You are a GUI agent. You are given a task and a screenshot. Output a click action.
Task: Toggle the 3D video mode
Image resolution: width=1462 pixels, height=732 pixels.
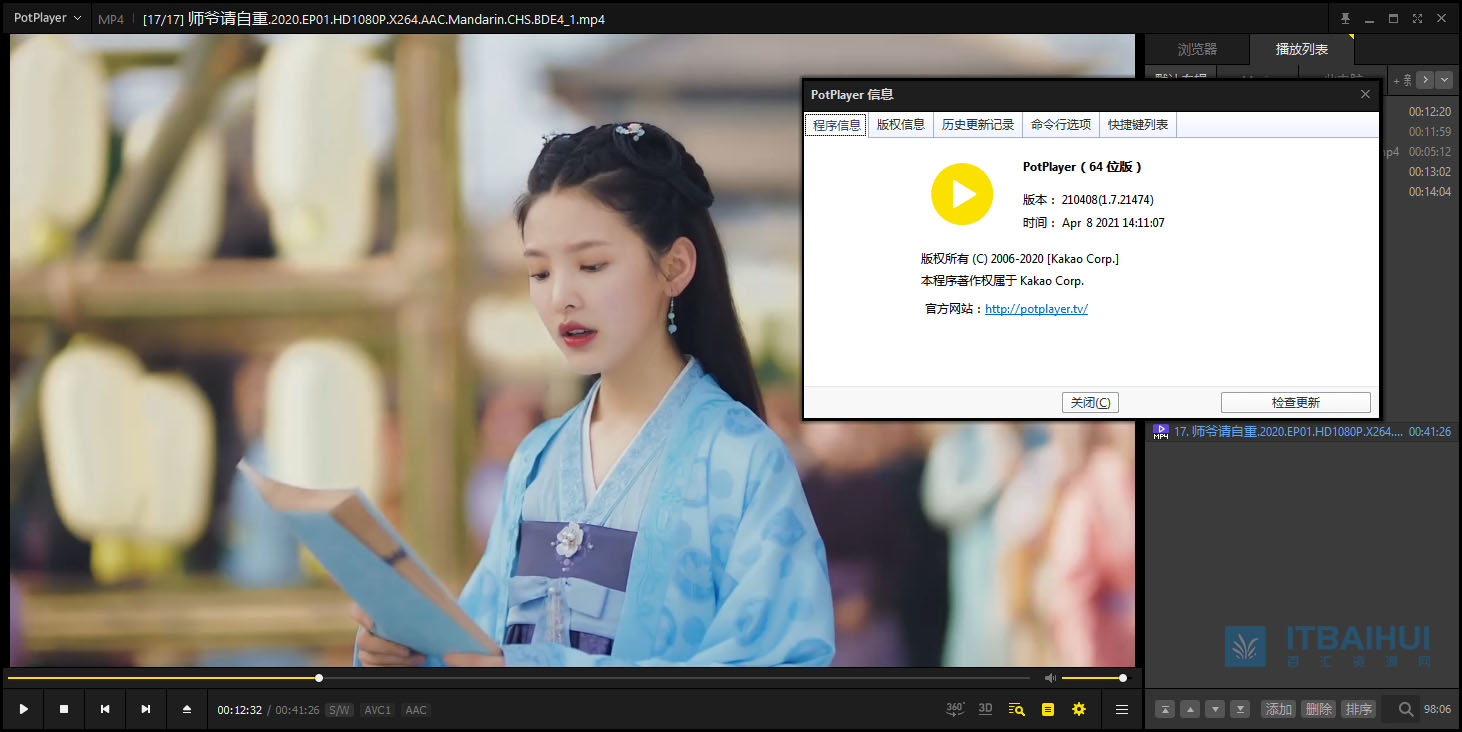(x=985, y=709)
